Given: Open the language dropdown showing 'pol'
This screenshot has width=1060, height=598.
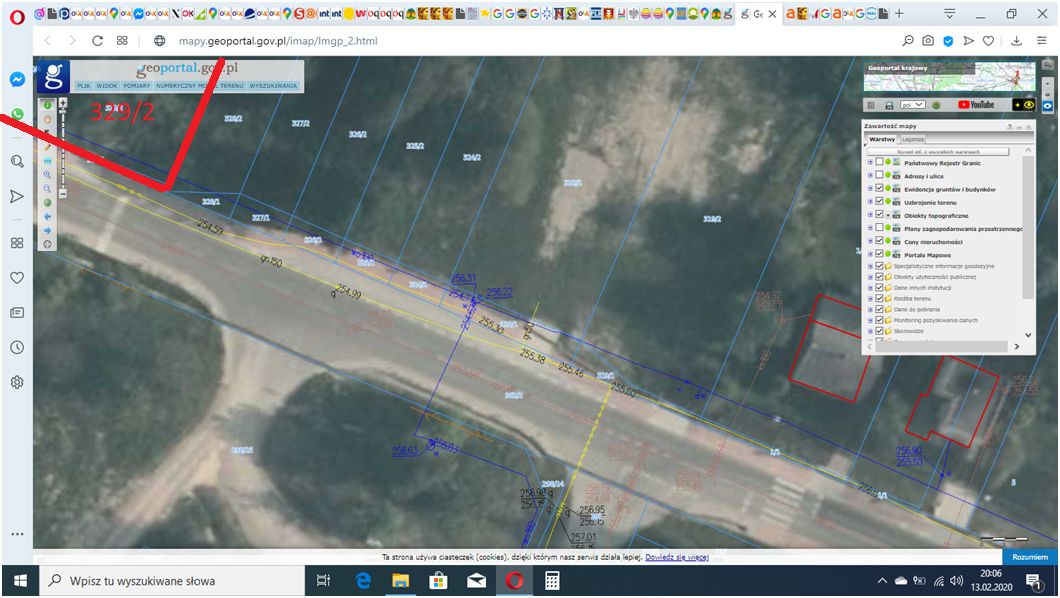Looking at the screenshot, I should 913,105.
